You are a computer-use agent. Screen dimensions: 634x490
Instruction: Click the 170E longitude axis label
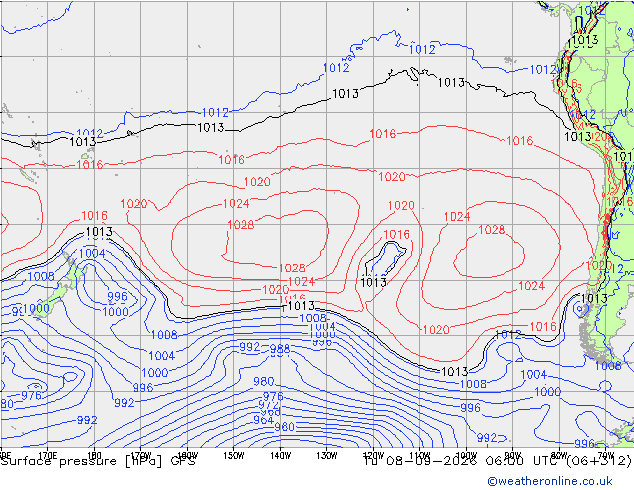[x=48, y=456]
